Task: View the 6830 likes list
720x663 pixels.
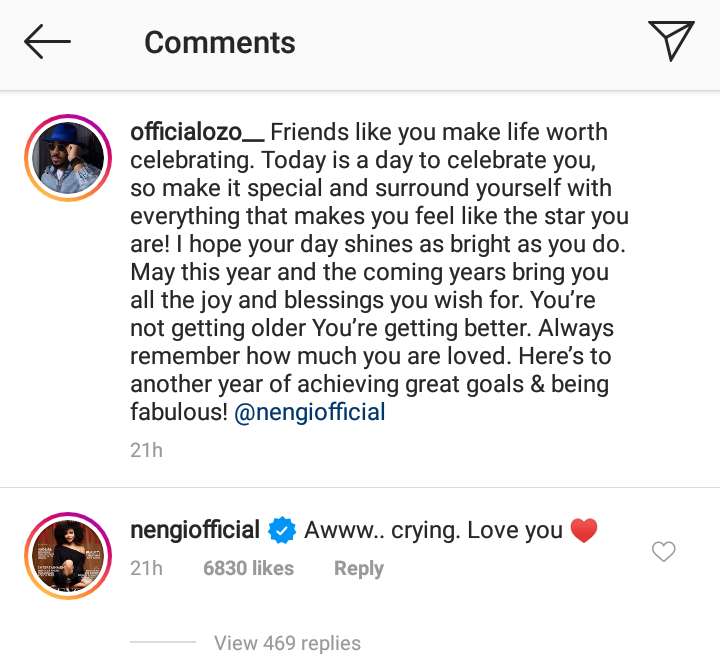Action: pyautogui.click(x=248, y=568)
